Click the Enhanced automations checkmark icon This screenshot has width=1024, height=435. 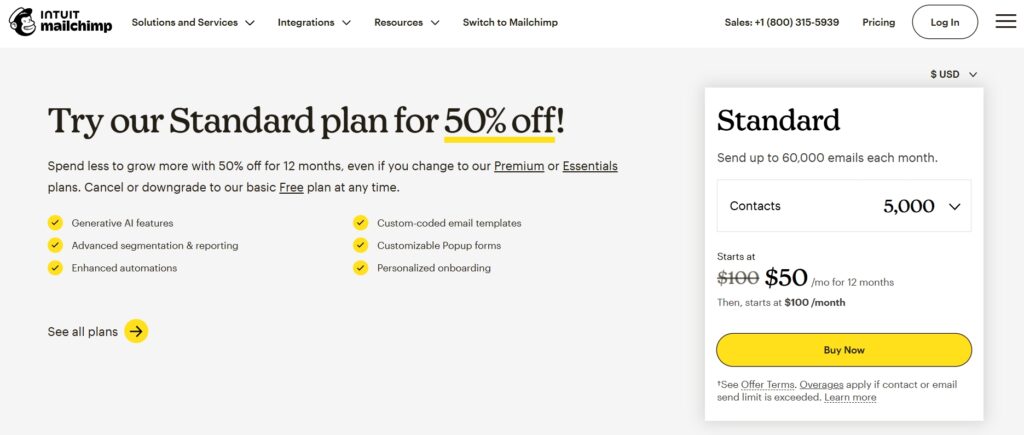point(55,268)
